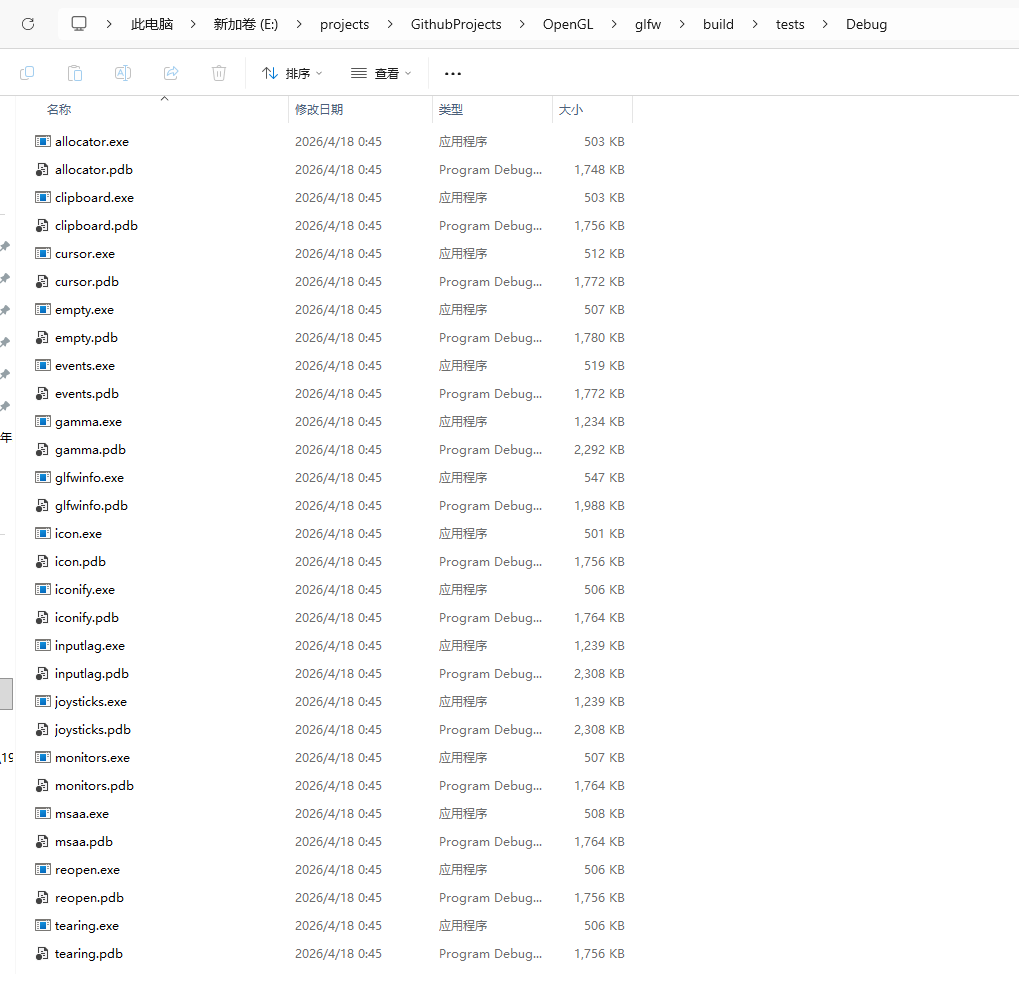1019x981 pixels.
Task: Expand chevron after glfw in breadcrumb
Action: [x=682, y=24]
